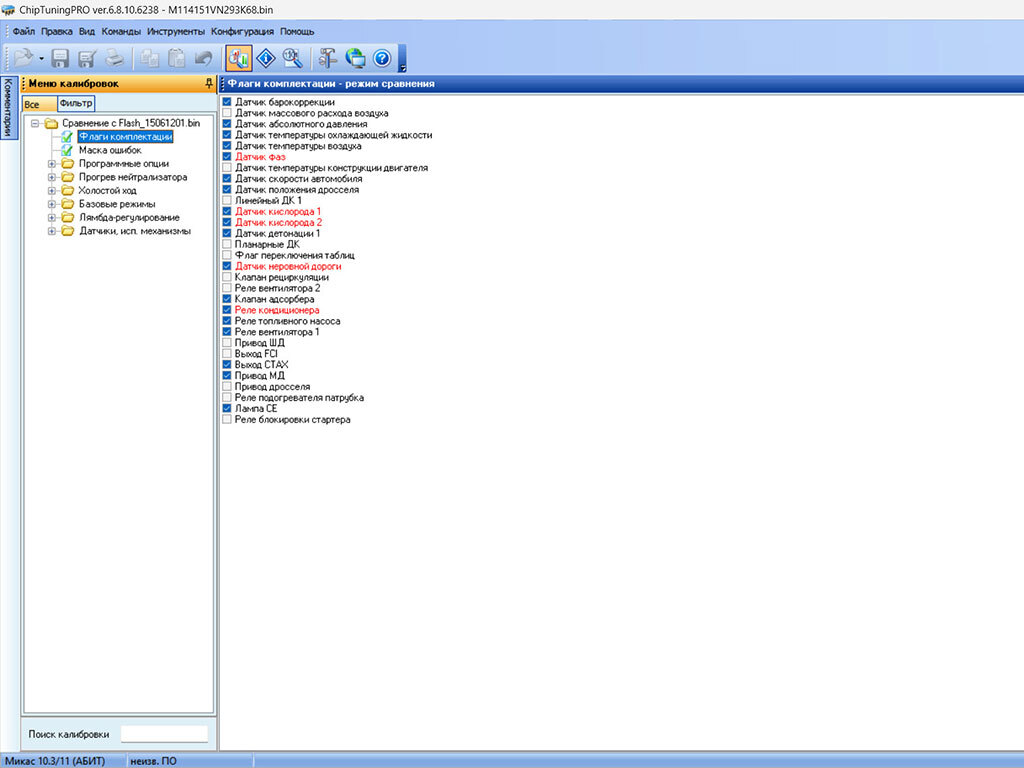The width and height of the screenshot is (1024, 768).
Task: Toggle Датчик неровной дороги checkbox
Action: 227,266
